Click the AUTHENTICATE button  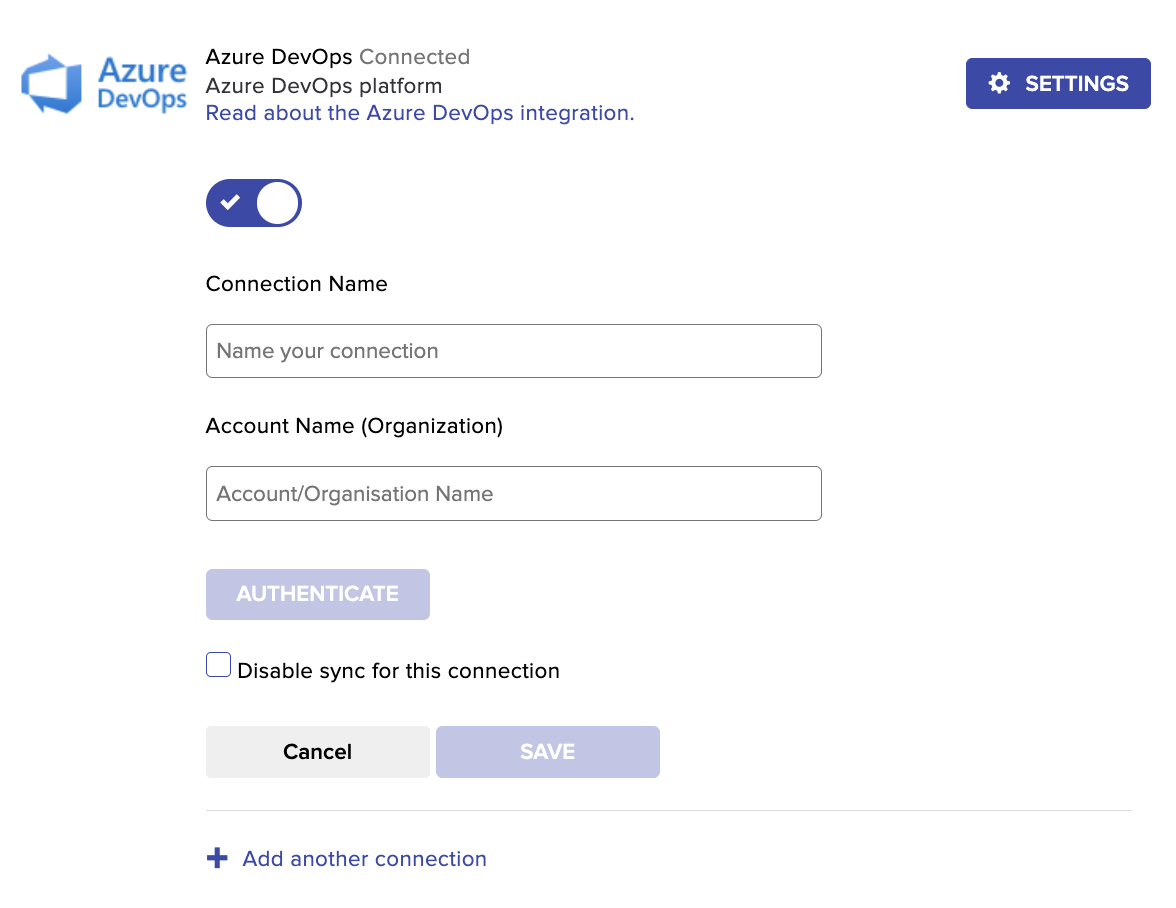318,594
